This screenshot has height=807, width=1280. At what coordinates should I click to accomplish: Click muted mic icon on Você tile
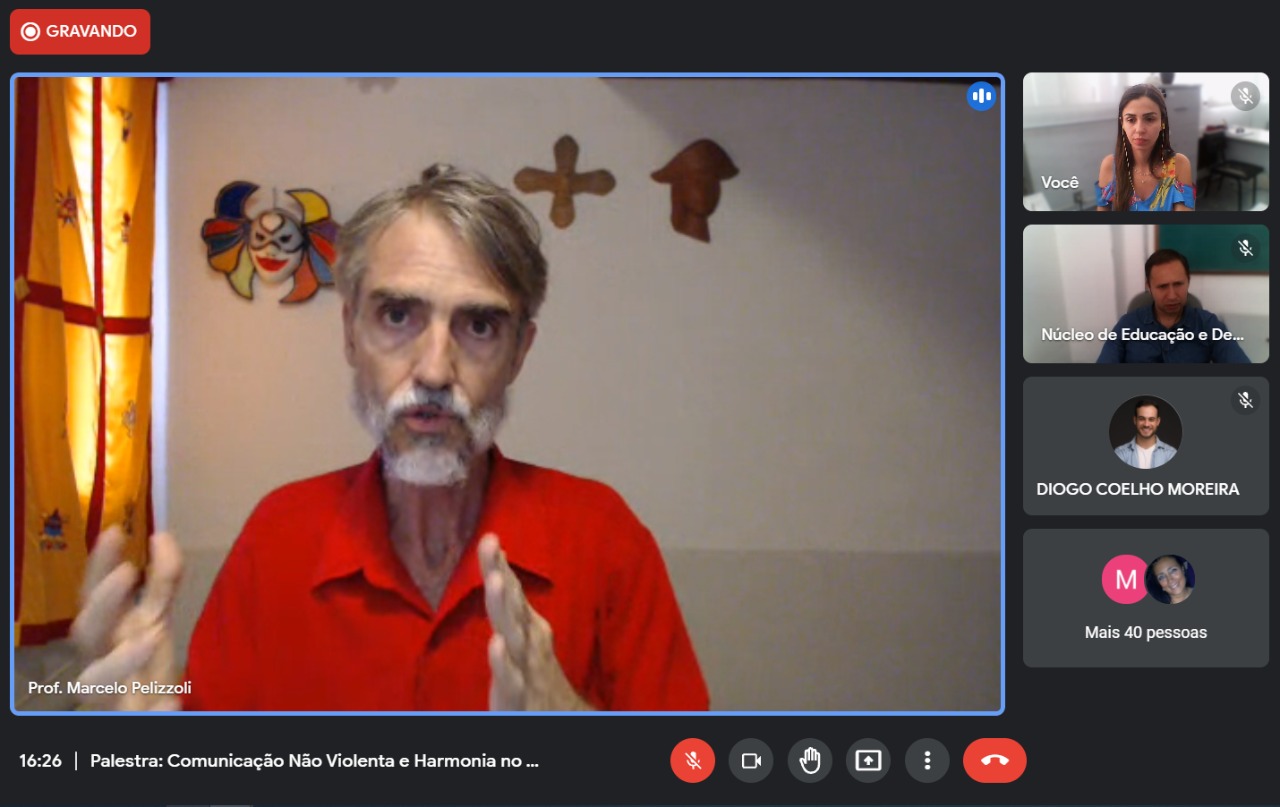1245,96
